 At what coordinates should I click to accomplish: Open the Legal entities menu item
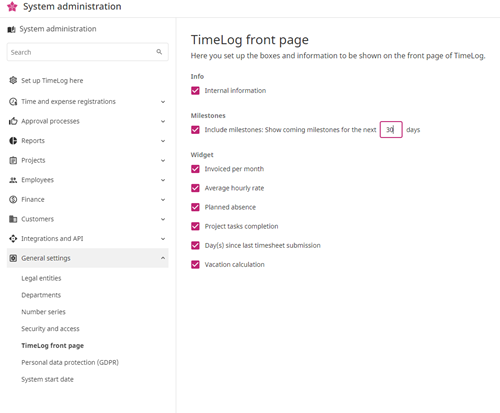(x=41, y=278)
